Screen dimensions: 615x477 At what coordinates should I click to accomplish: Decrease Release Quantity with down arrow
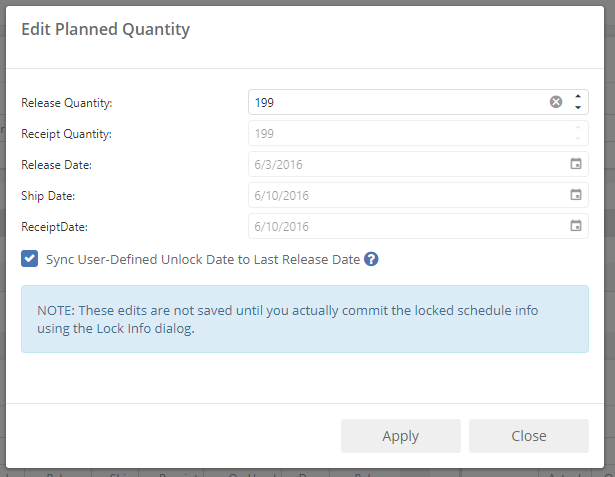(578, 107)
